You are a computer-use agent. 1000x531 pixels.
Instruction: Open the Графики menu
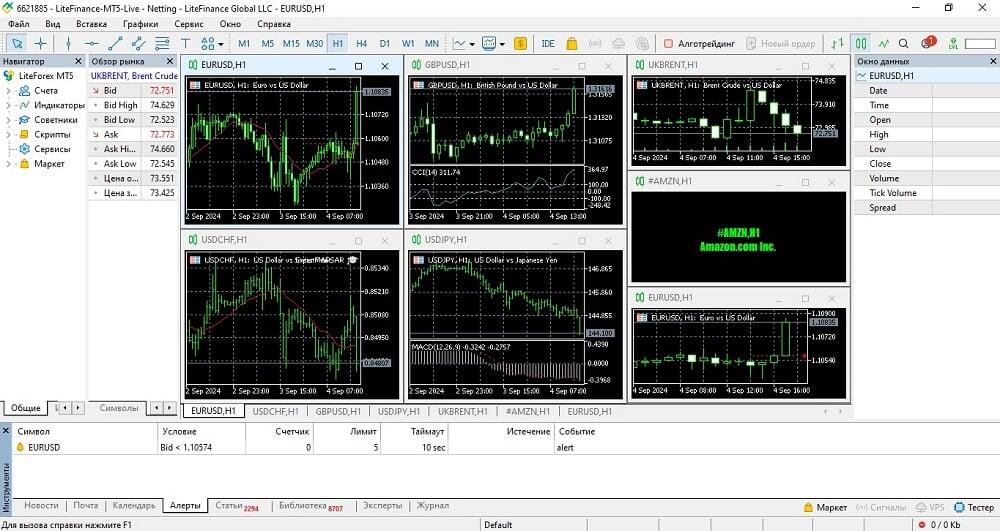tap(140, 24)
